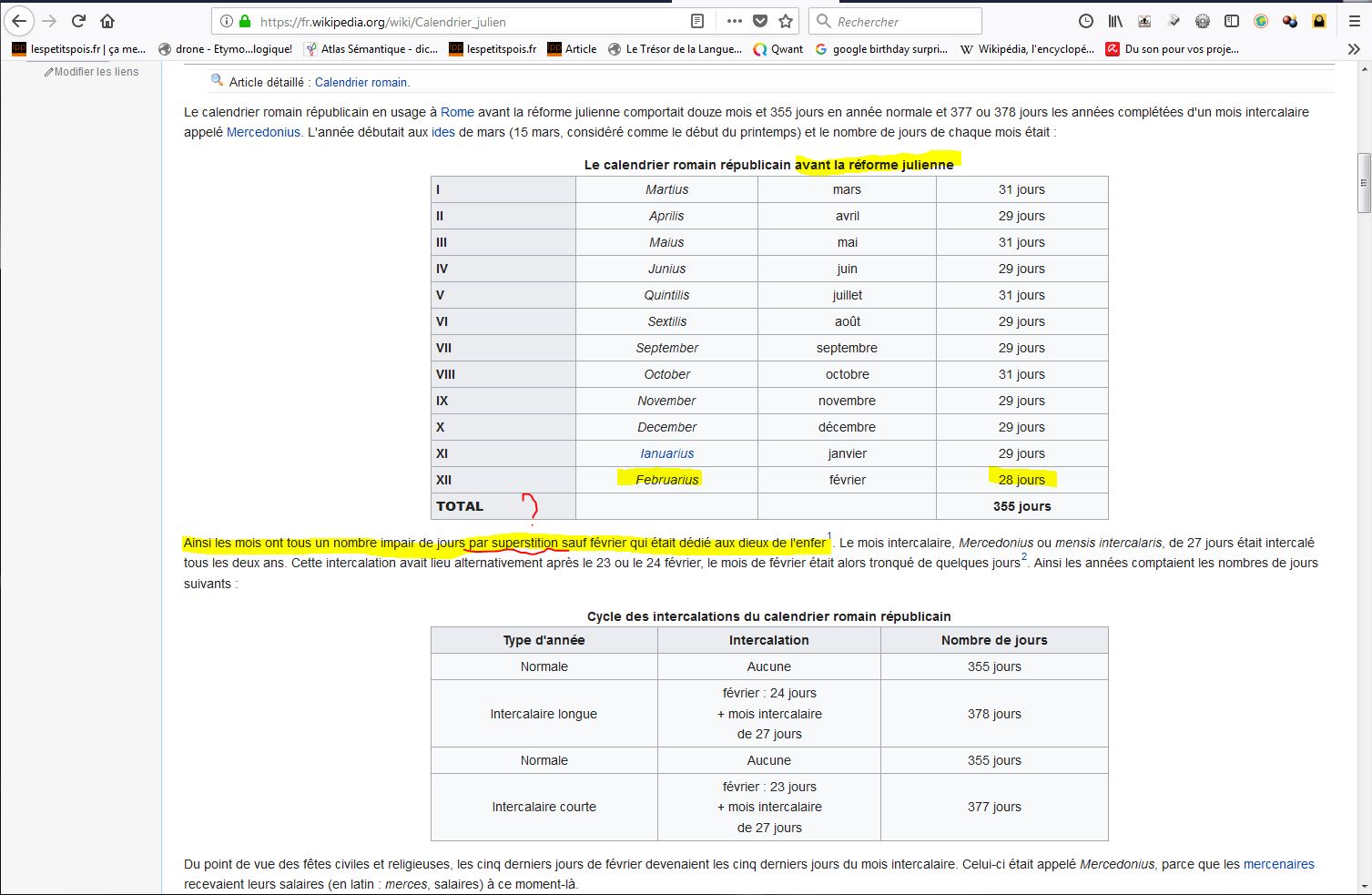Image resolution: width=1372 pixels, height=895 pixels.
Task: Click the 'Ianuarius' link in the table
Action: click(666, 453)
